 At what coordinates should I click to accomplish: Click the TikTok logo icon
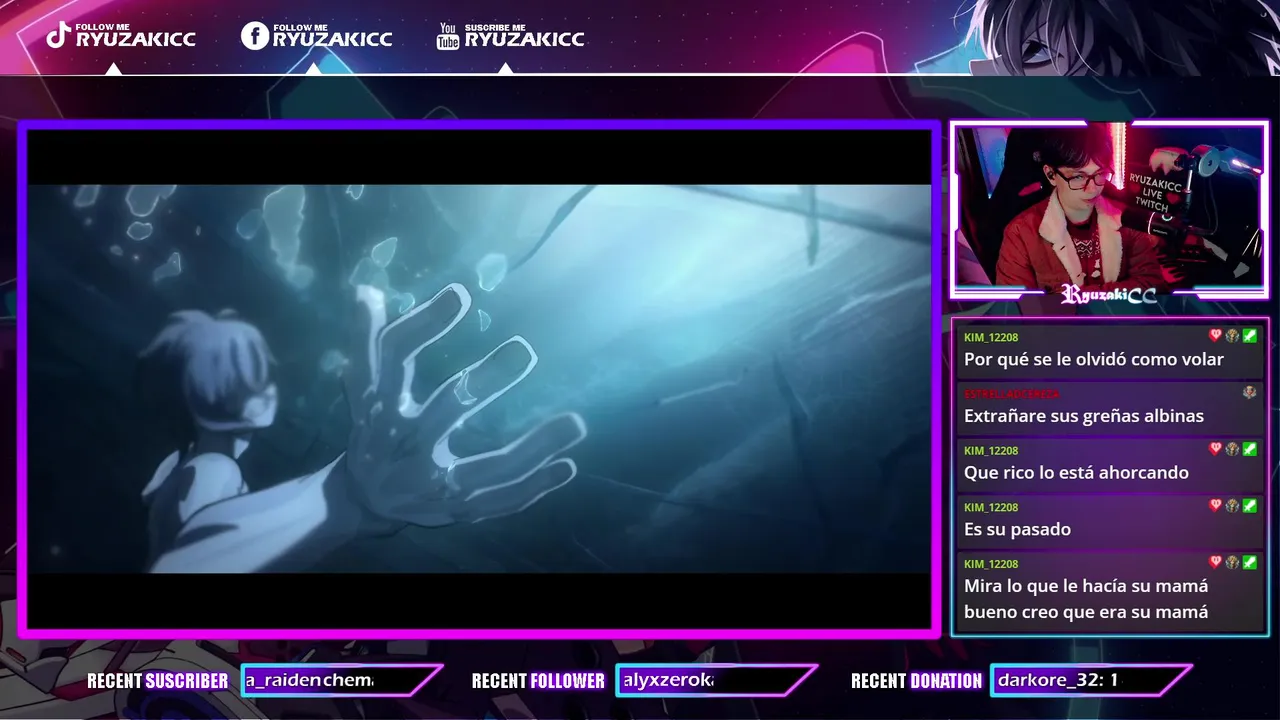click(58, 36)
